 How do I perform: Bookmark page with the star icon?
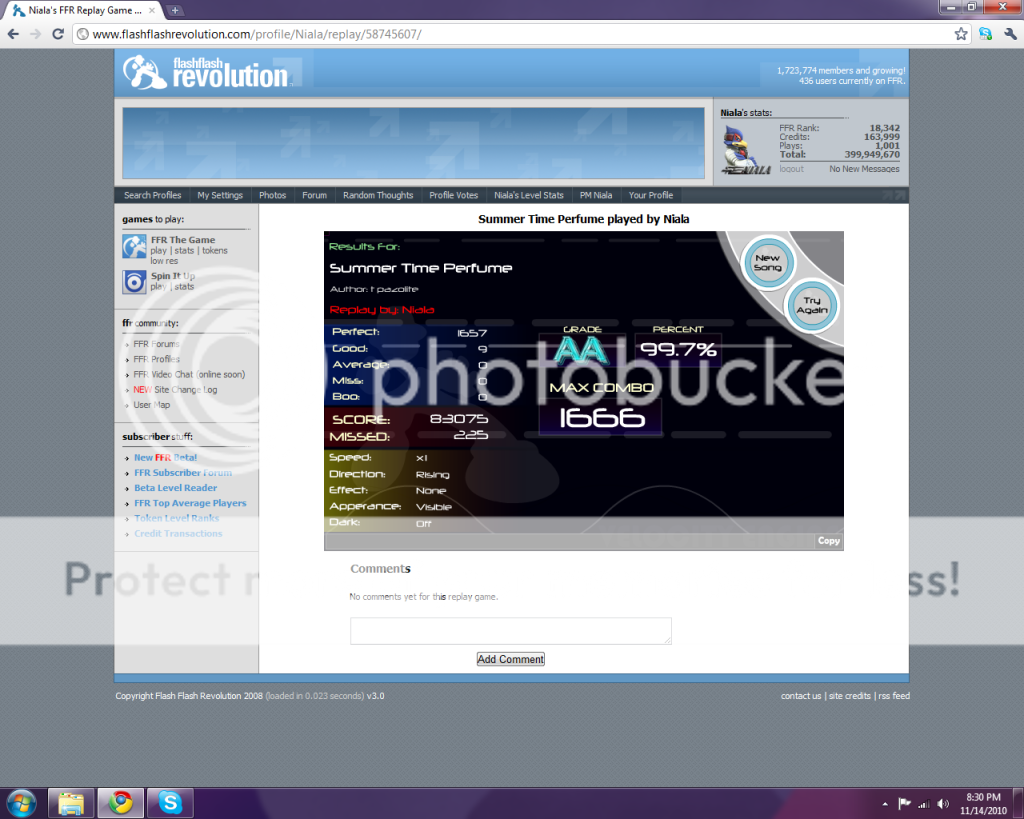(961, 34)
